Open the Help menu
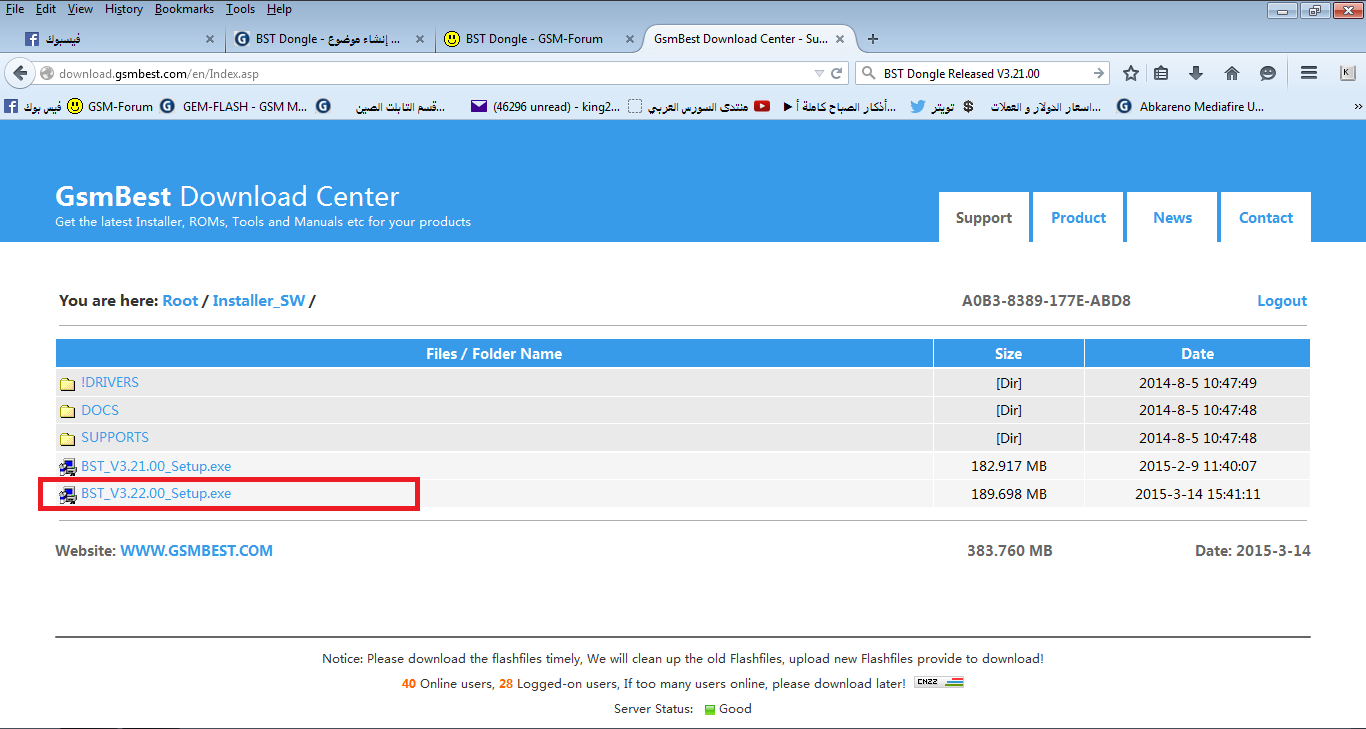Viewport: 1366px width, 729px height. tap(279, 9)
